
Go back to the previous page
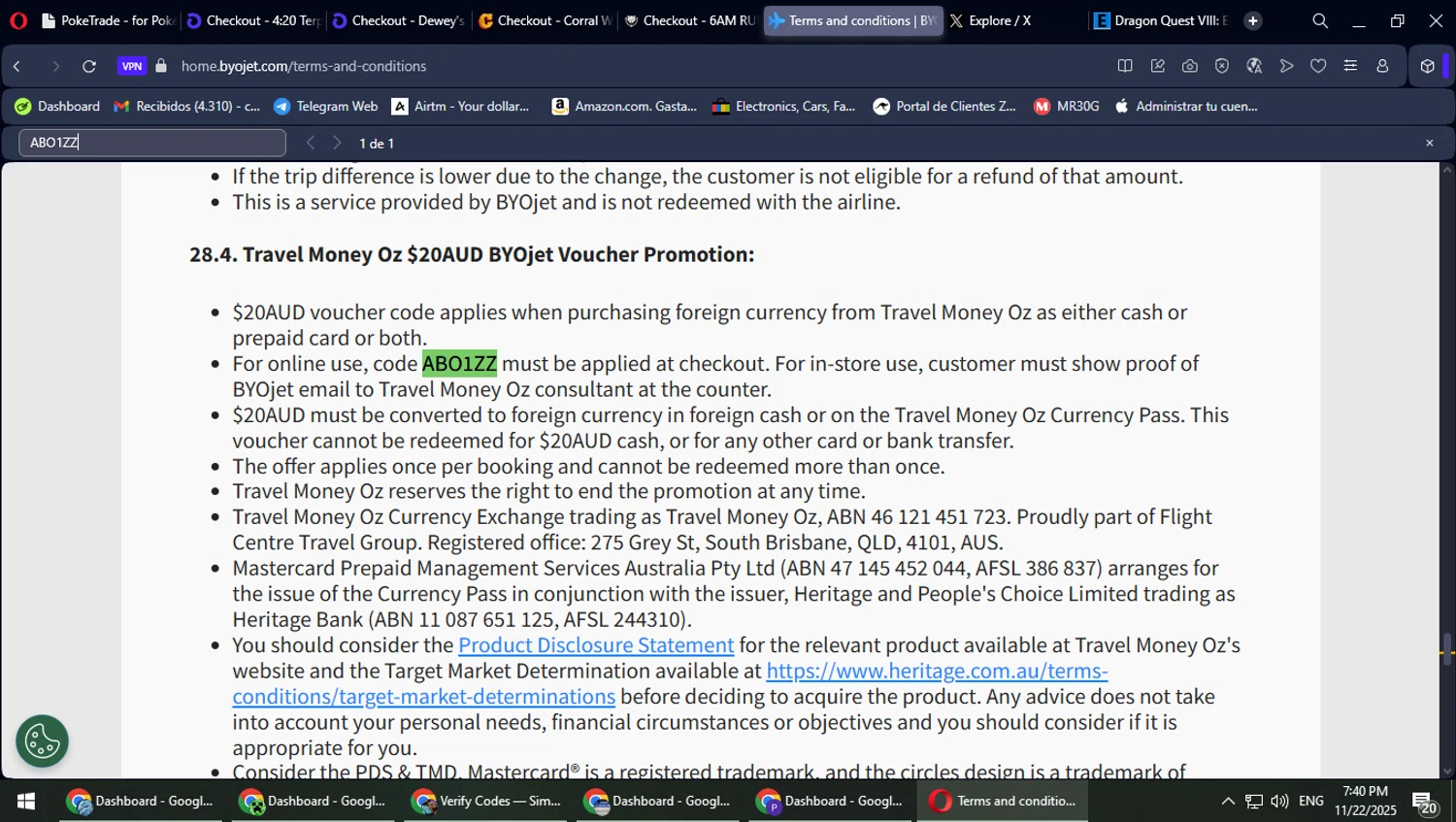(x=17, y=66)
